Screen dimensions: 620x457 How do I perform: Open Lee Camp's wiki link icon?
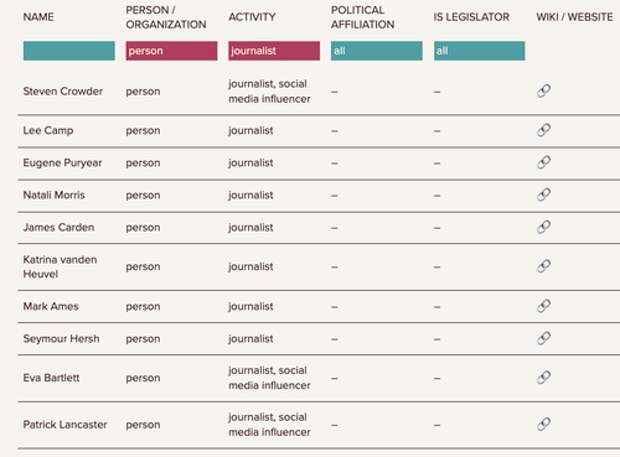coord(544,130)
